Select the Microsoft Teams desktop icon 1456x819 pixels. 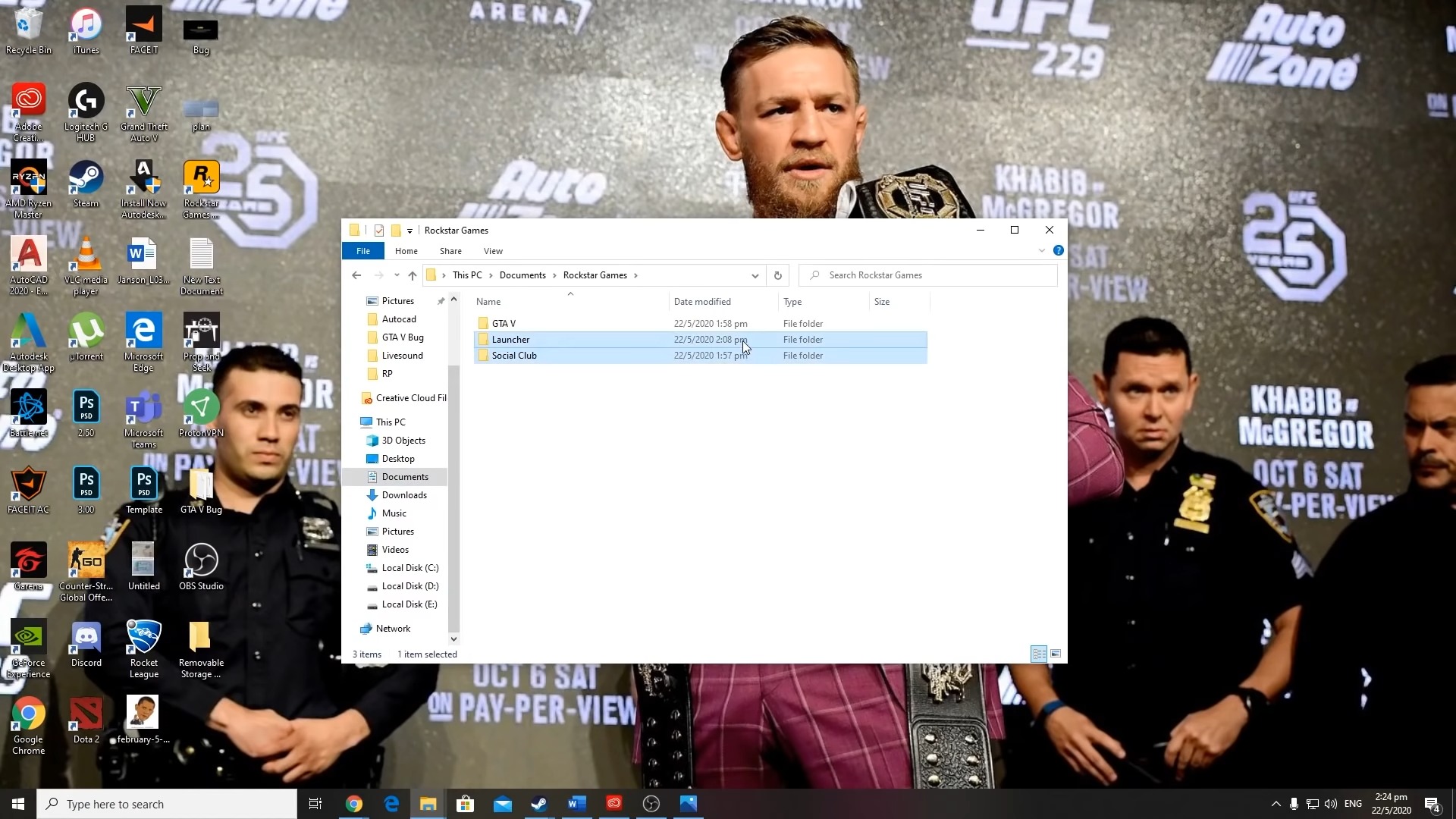[144, 419]
